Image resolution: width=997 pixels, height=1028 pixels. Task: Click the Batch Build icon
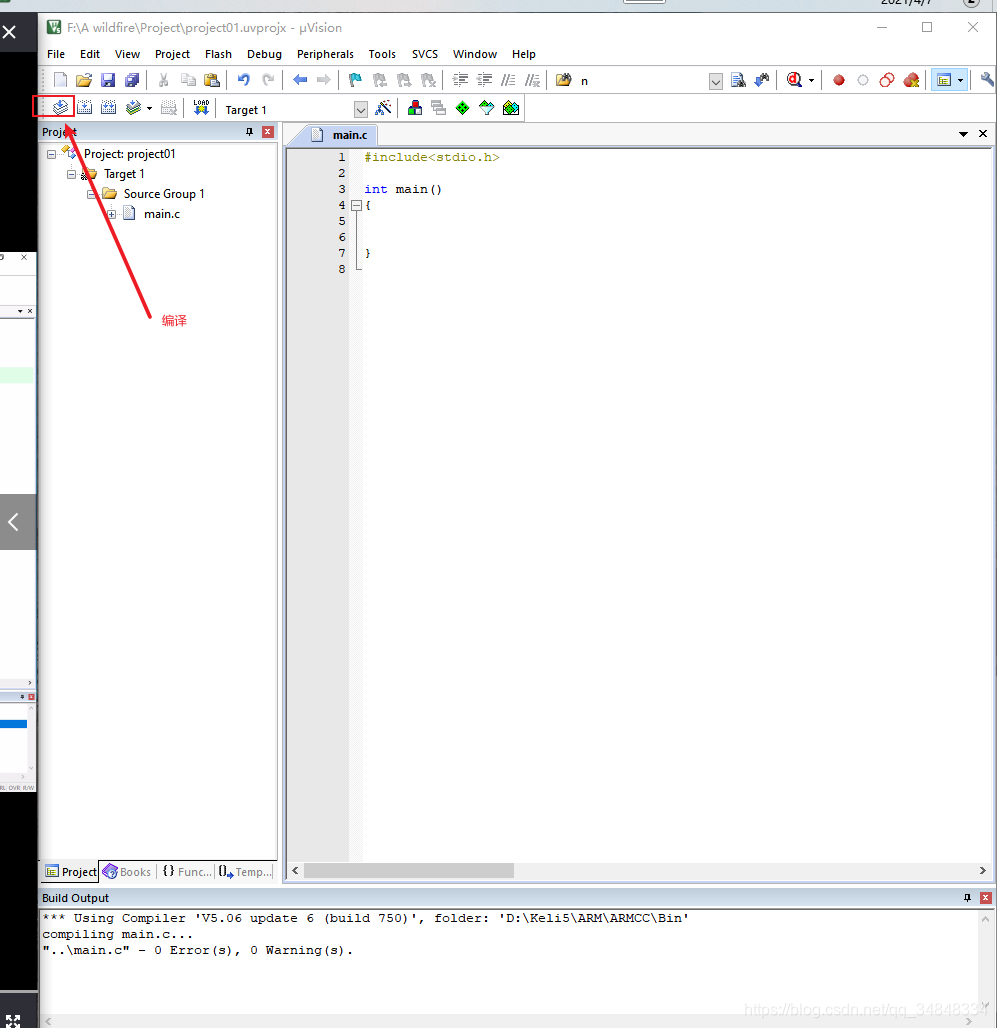point(134,107)
